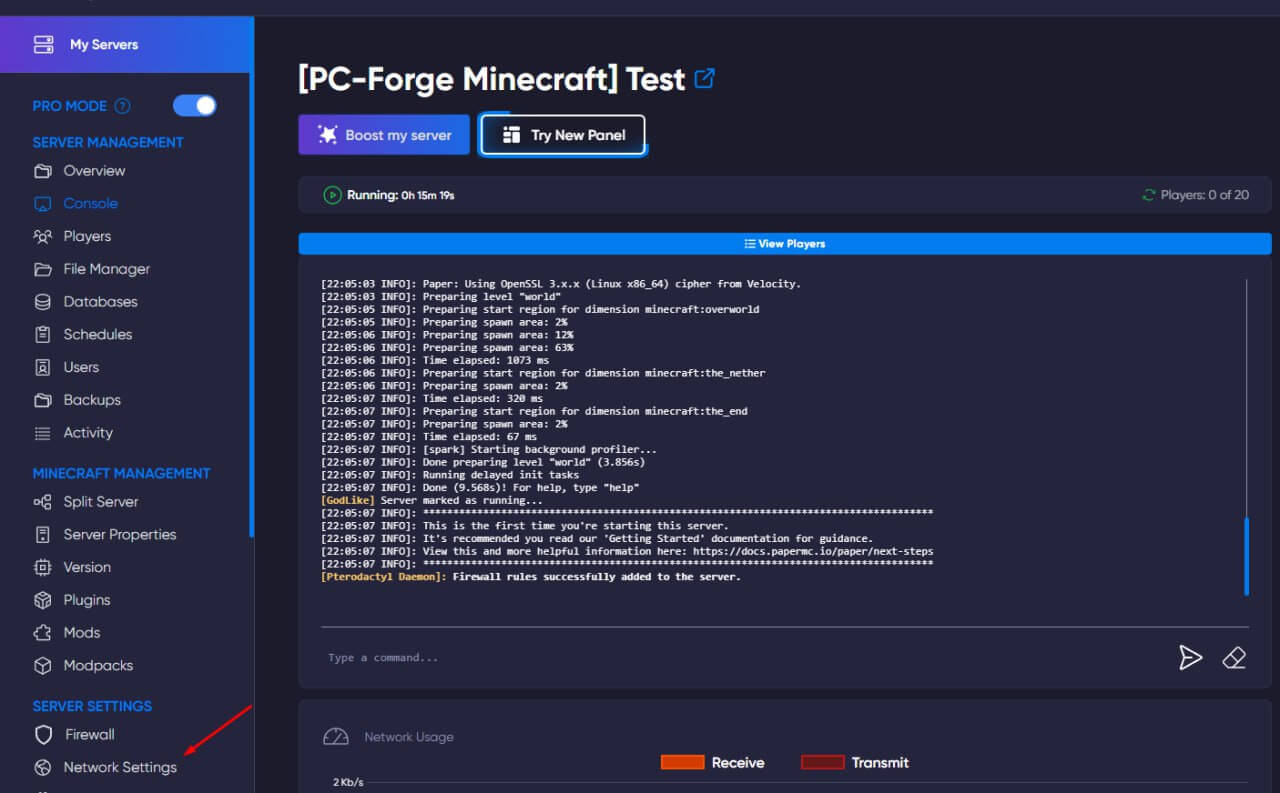Viewport: 1280px width, 793px height.
Task: Select the Modpacks icon
Action: pyautogui.click(x=45, y=665)
